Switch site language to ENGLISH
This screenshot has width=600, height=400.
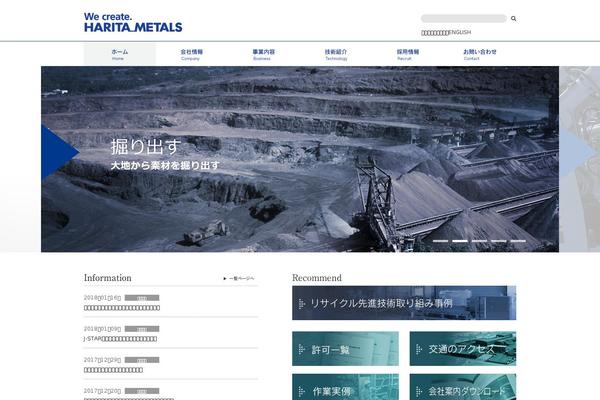click(460, 33)
